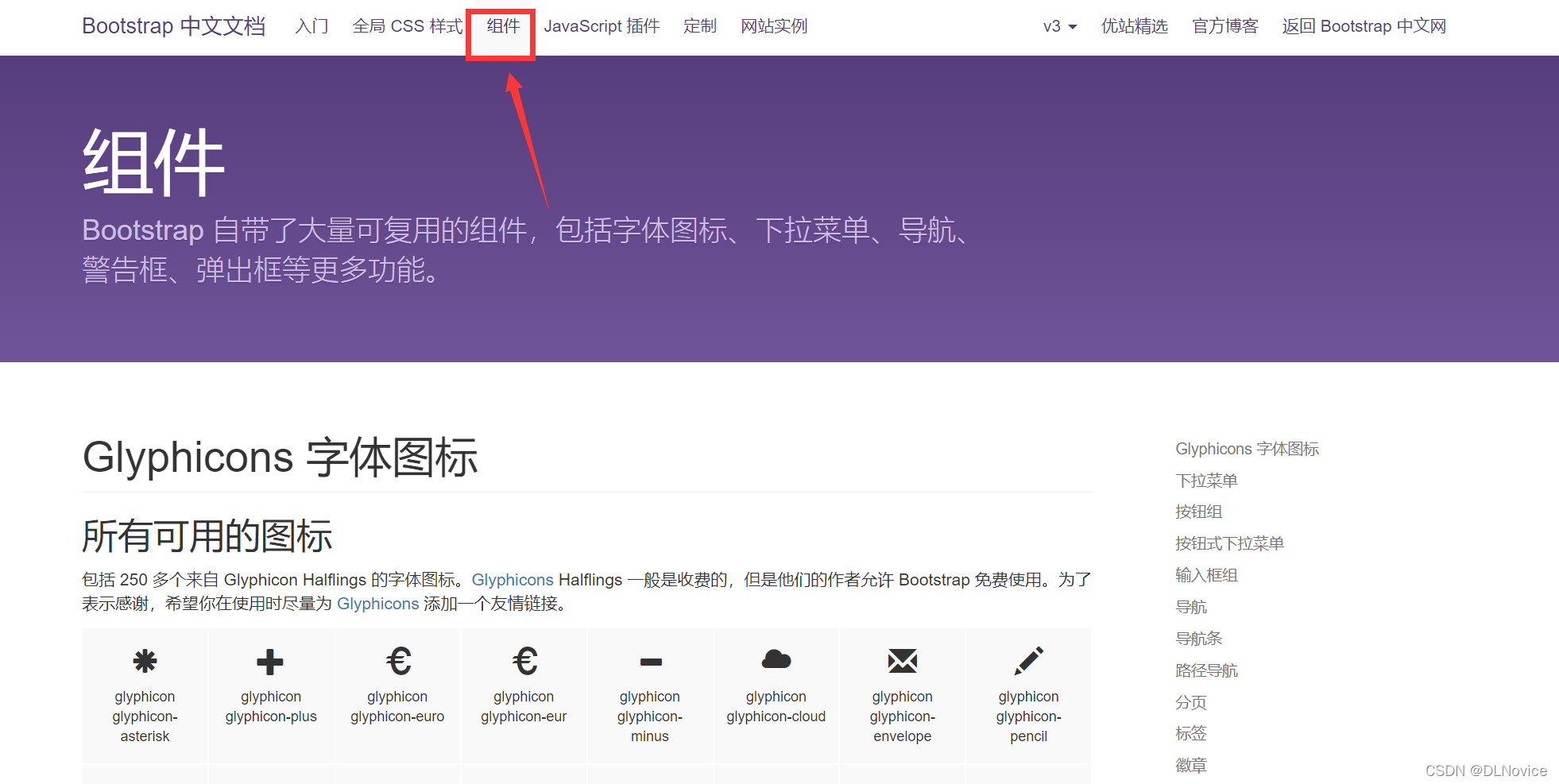
Task: Click the plus glyphicon icon
Action: [270, 662]
